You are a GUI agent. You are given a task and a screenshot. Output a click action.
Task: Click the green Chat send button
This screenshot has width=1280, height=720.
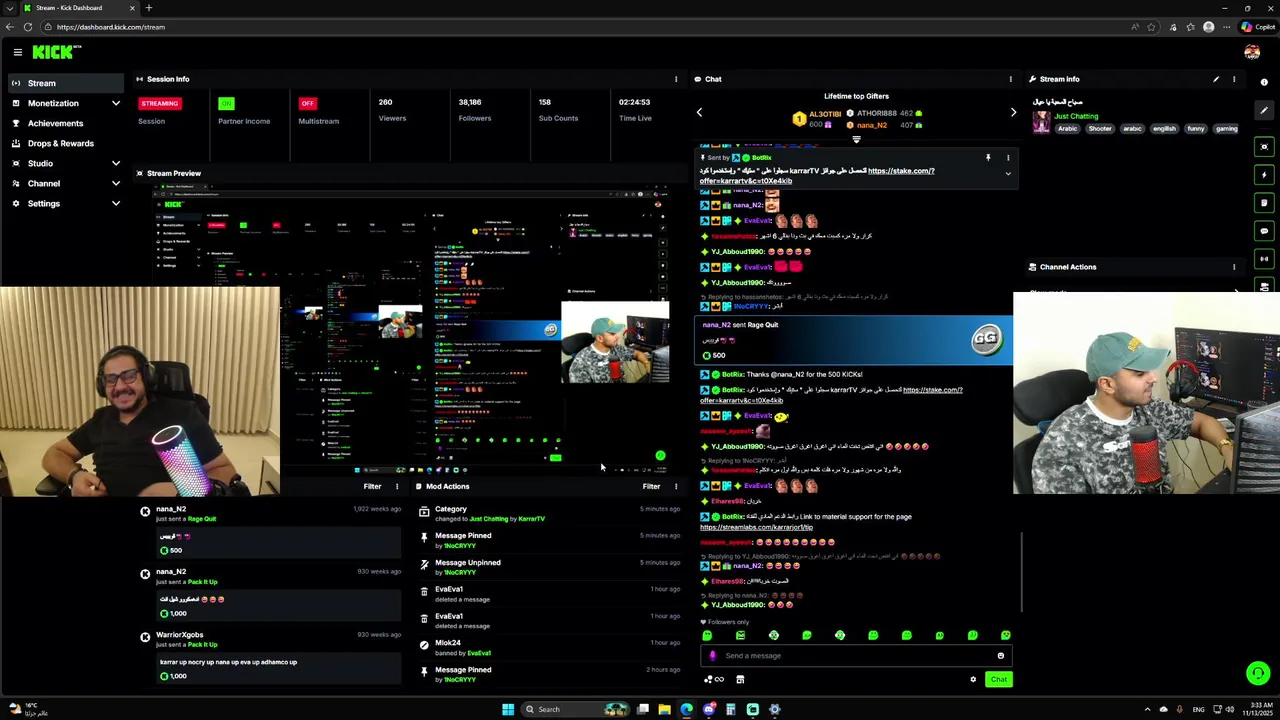(998, 680)
